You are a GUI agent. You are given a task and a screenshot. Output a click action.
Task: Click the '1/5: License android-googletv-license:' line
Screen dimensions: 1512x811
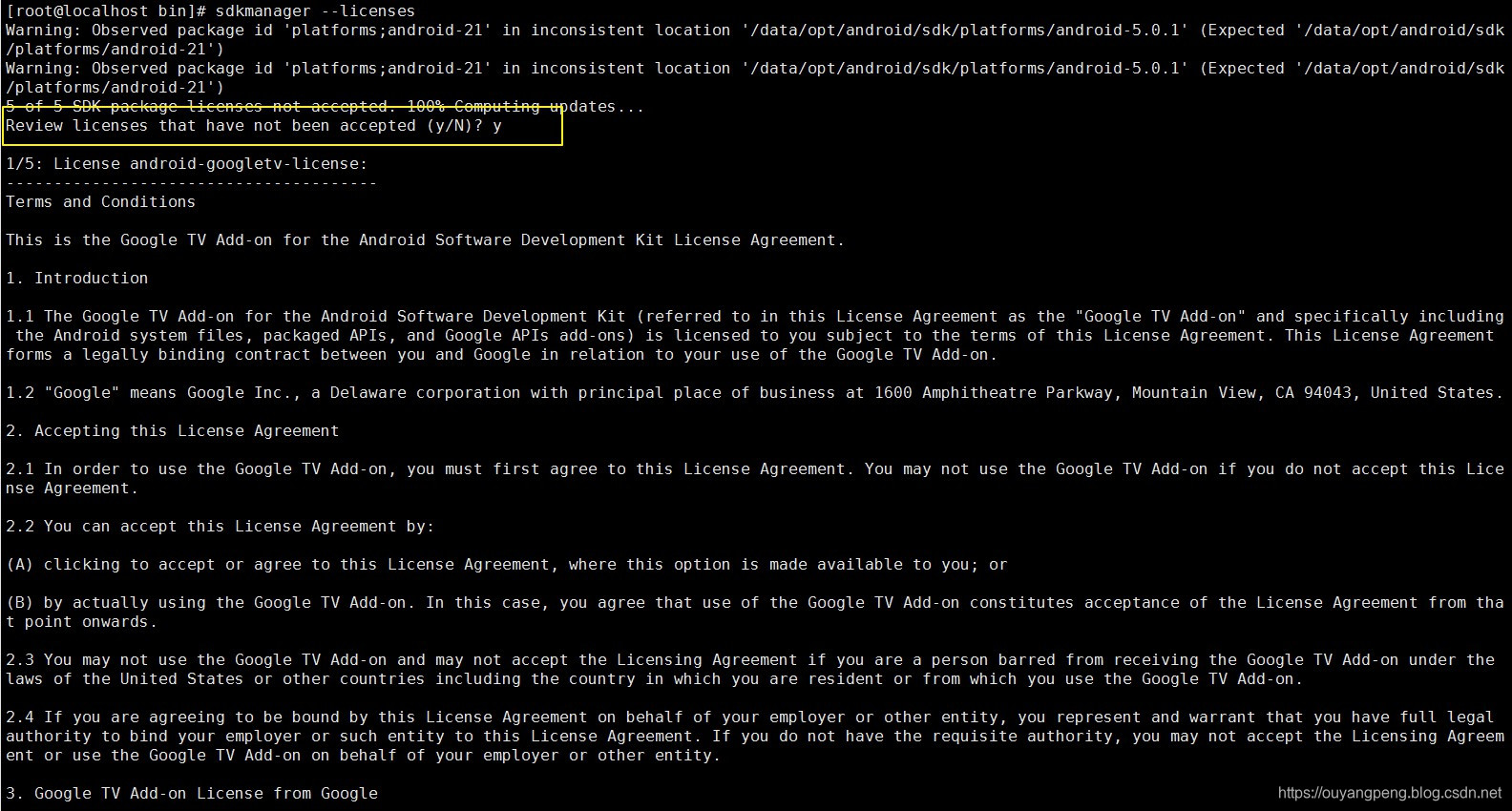click(187, 164)
